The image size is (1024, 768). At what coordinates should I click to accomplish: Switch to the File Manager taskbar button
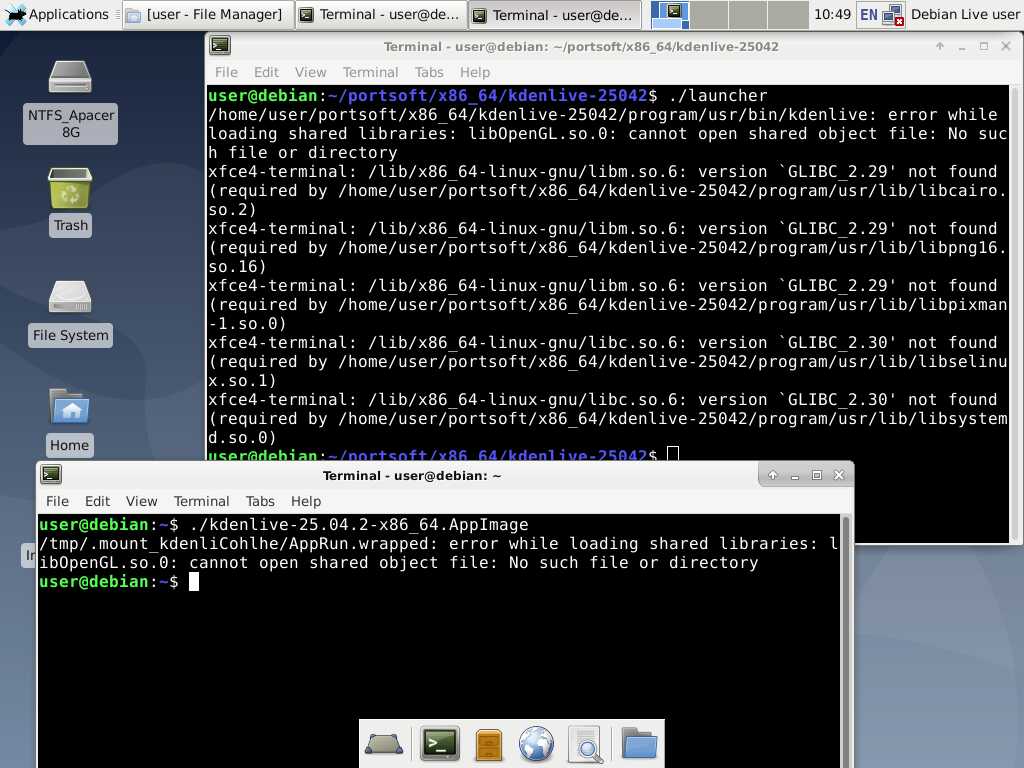coord(206,14)
